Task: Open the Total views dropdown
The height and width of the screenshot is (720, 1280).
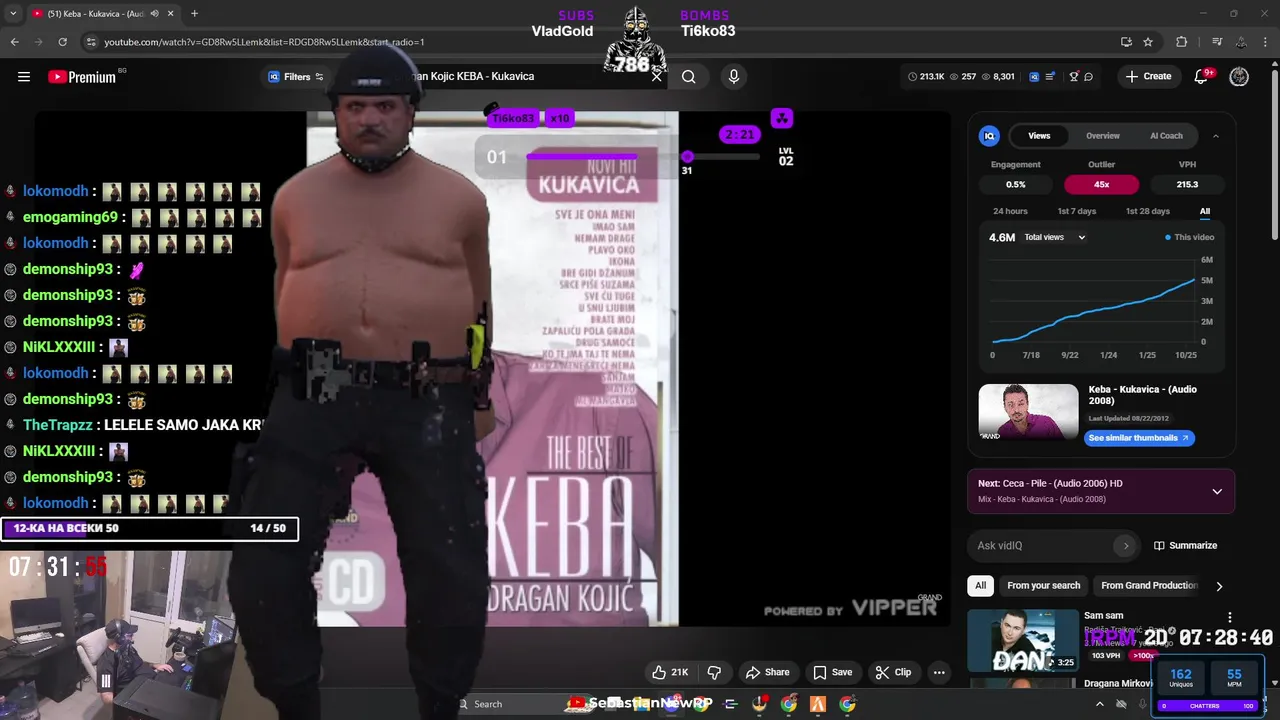Action: [1055, 237]
